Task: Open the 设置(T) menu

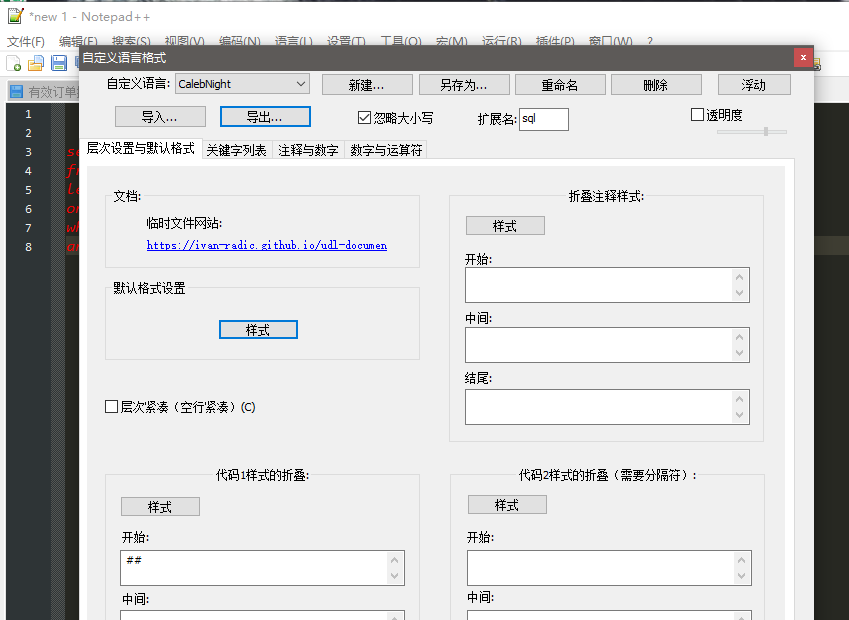Action: pyautogui.click(x=346, y=41)
